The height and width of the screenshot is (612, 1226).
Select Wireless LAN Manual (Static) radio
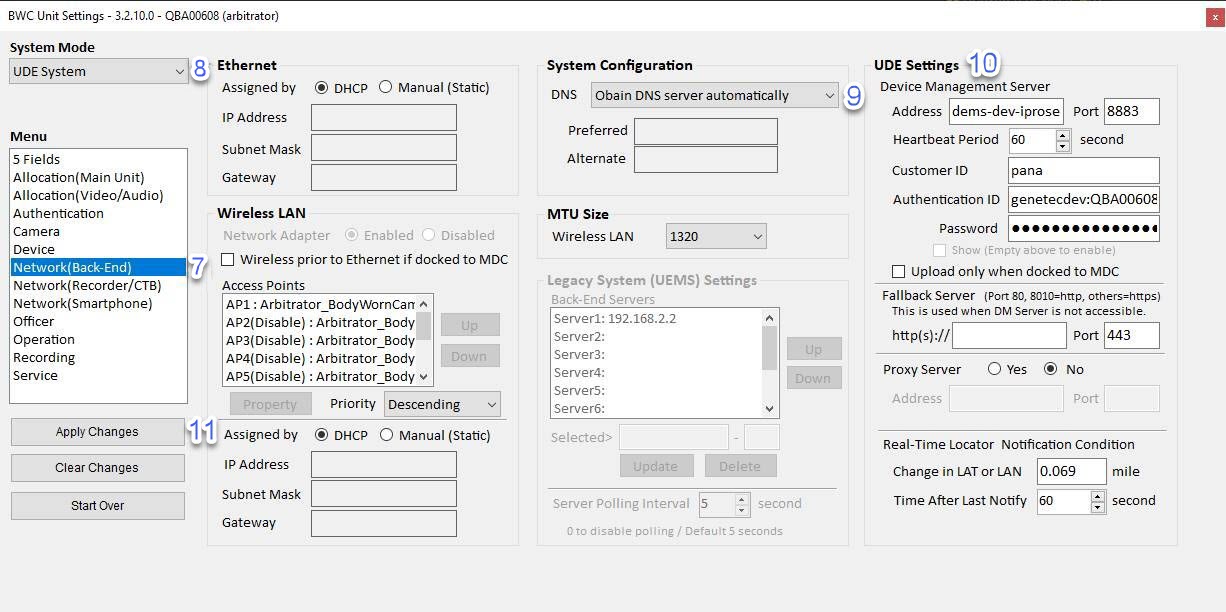pos(386,435)
